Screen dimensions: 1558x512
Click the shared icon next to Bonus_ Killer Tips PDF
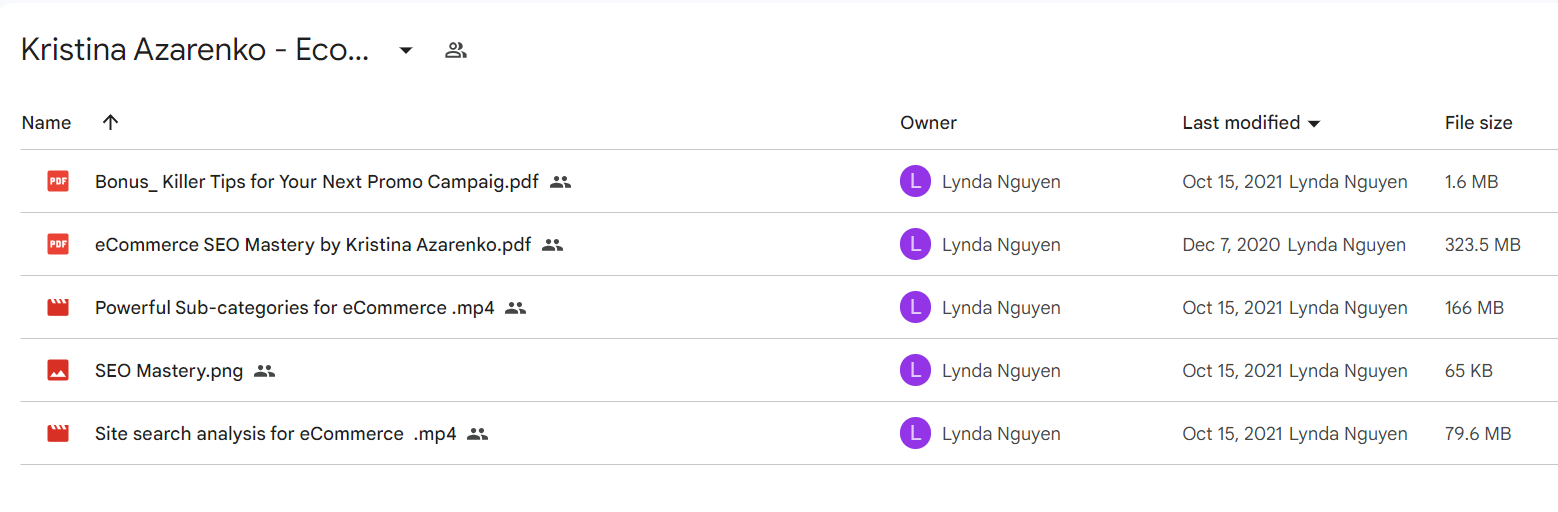pos(561,182)
